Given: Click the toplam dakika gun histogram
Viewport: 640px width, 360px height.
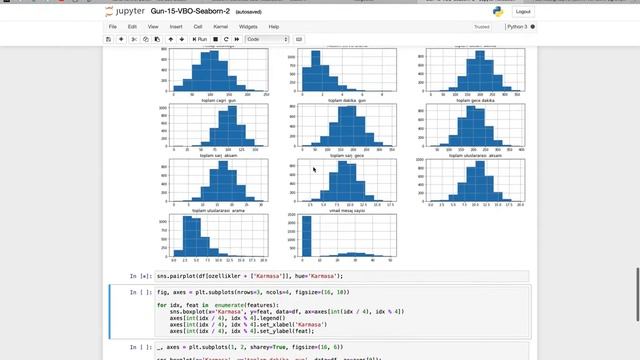Looking at the screenshot, I should [347, 125].
